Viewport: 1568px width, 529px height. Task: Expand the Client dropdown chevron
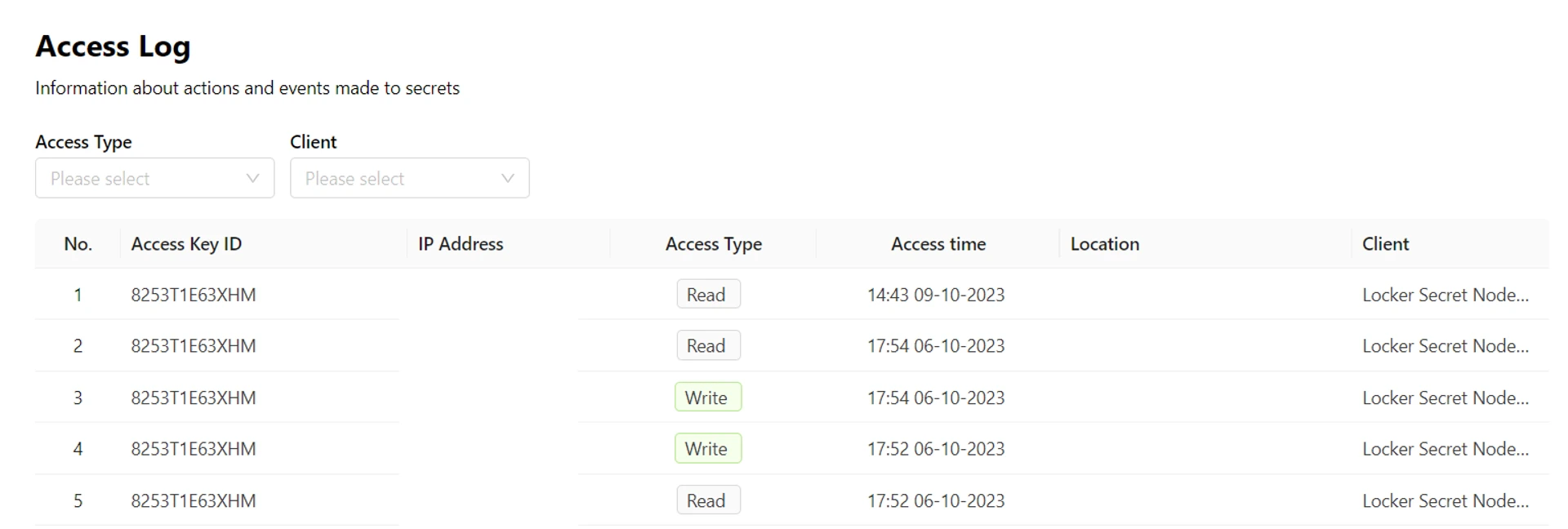pyautogui.click(x=507, y=178)
